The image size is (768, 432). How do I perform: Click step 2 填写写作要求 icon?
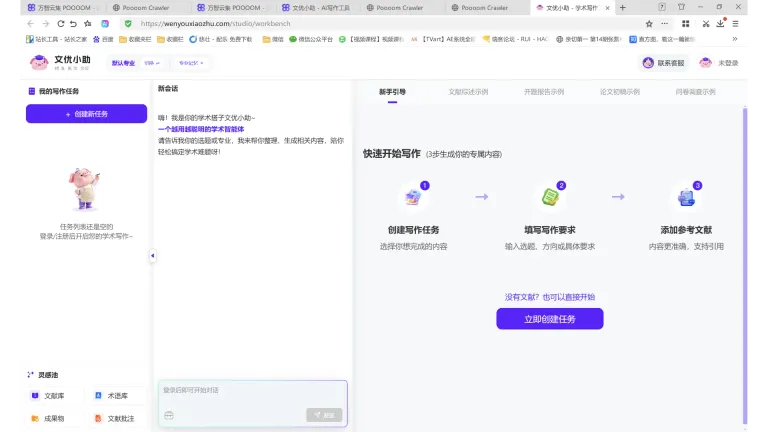[x=550, y=197]
